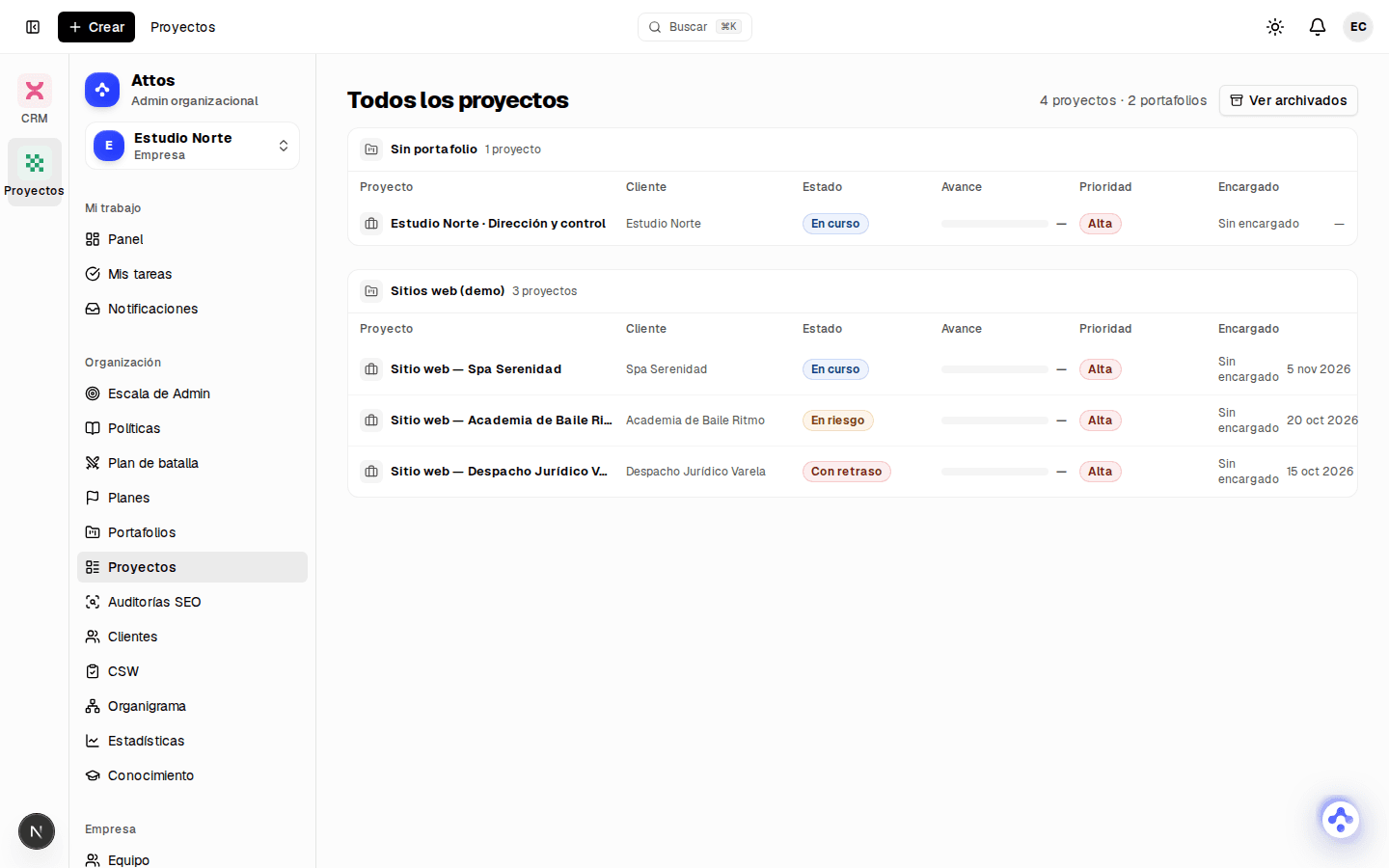Click the Sitios web (demo) folder icon

click(371, 291)
